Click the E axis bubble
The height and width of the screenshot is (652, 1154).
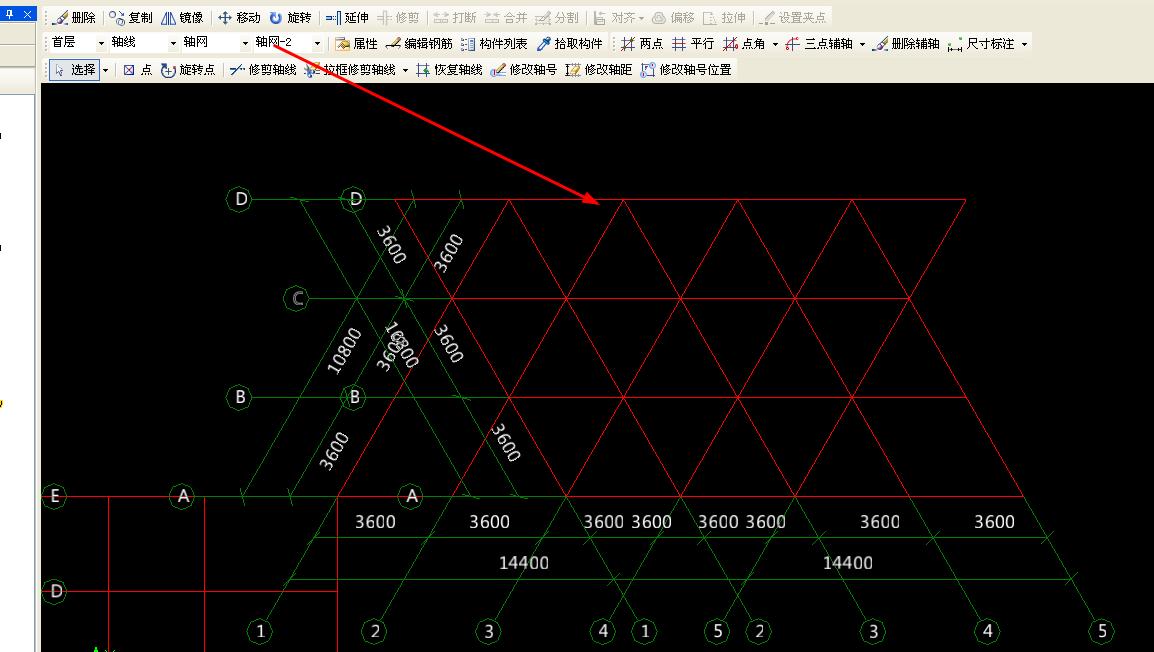(x=54, y=496)
